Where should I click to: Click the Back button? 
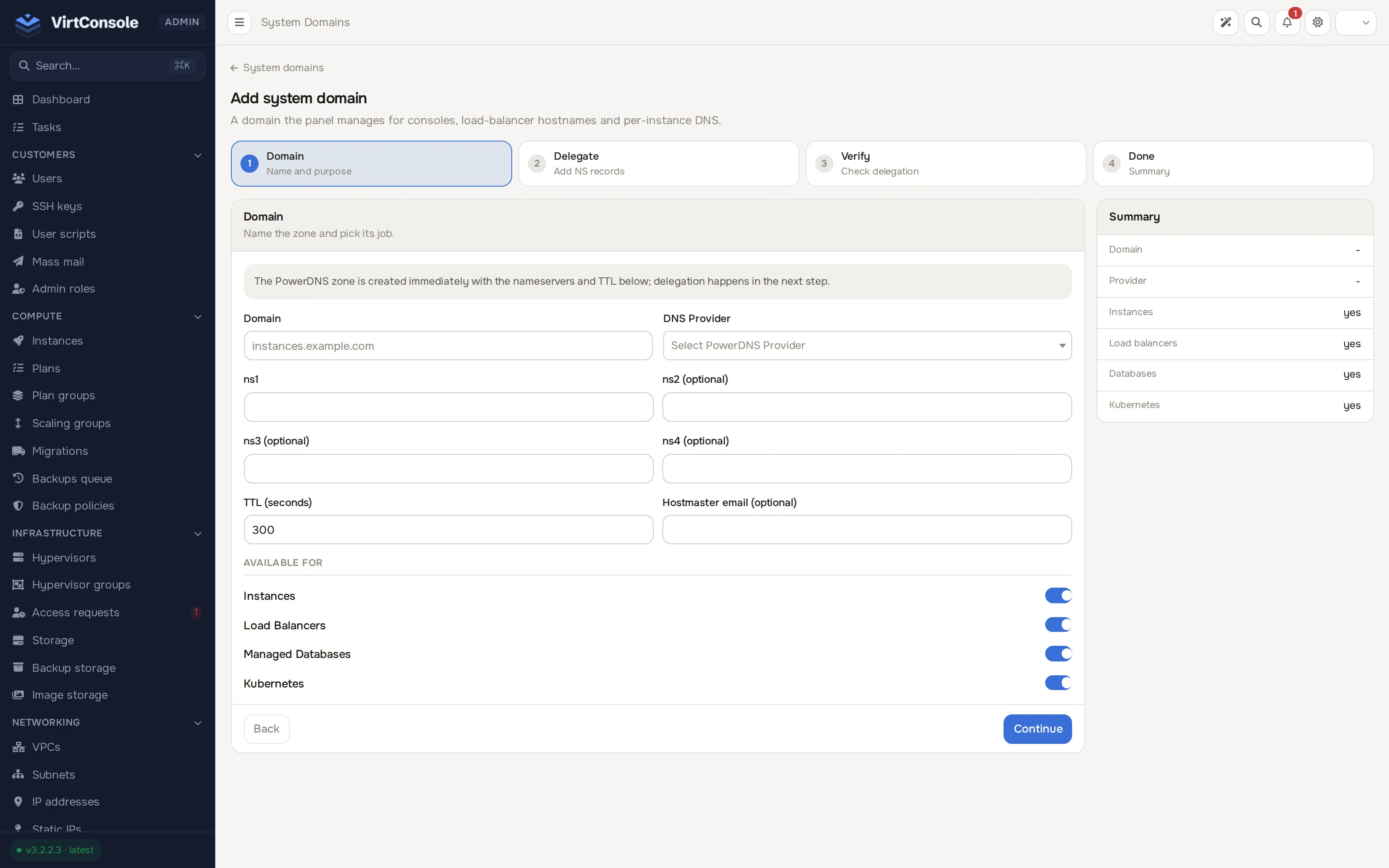[x=267, y=729]
